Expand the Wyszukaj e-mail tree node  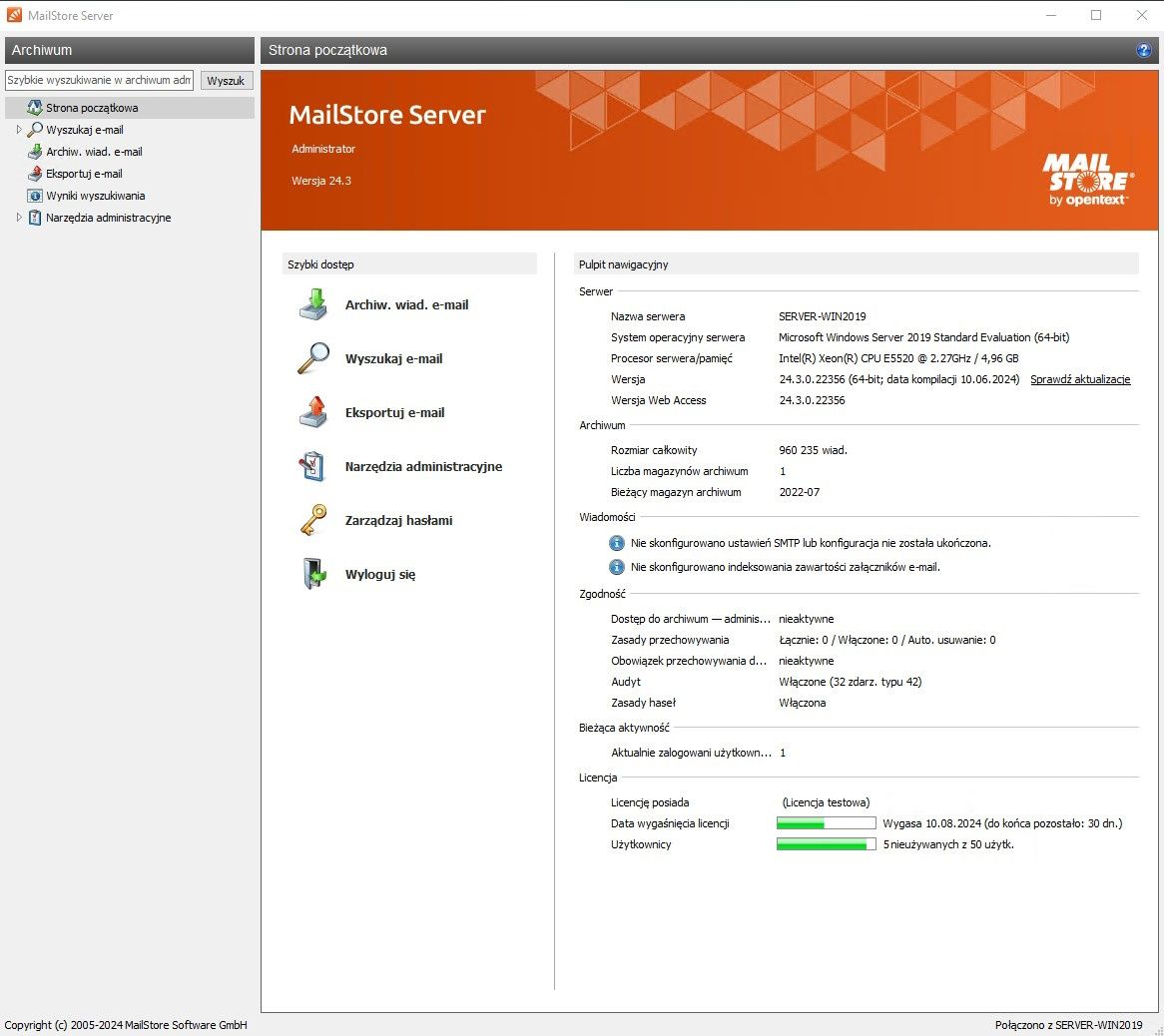coord(19,129)
